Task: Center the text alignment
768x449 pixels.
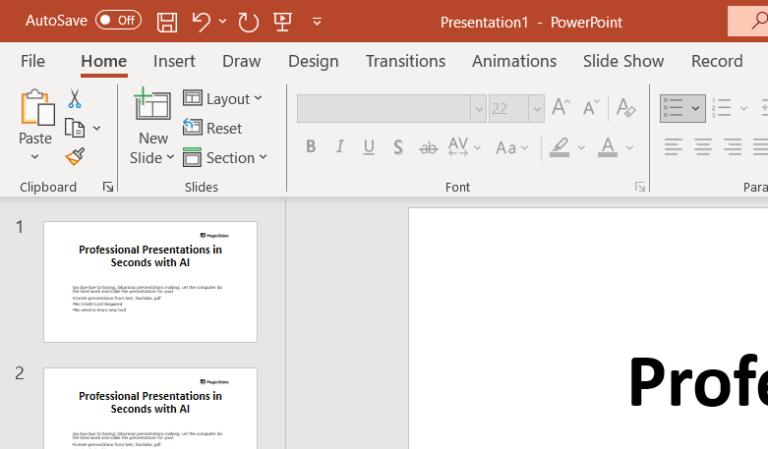Action: (703, 146)
